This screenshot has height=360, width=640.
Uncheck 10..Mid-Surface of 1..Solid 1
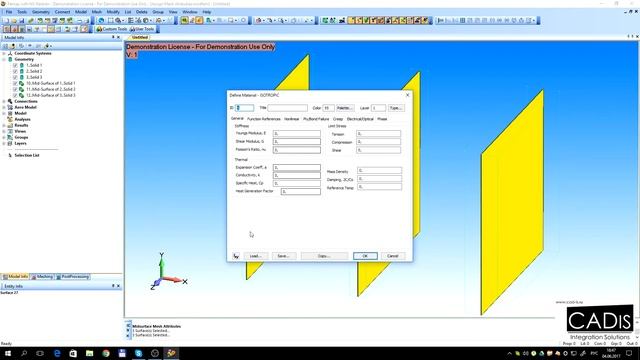point(16,83)
